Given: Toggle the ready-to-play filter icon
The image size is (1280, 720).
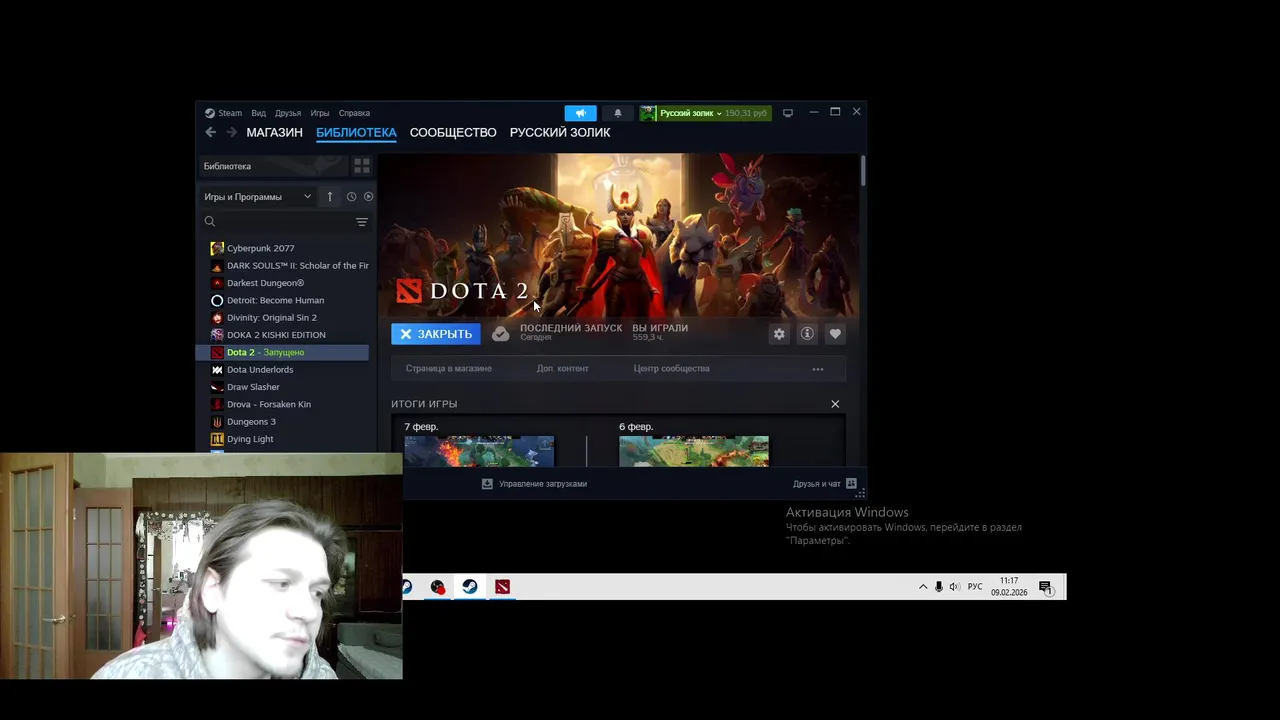Looking at the screenshot, I should [368, 197].
